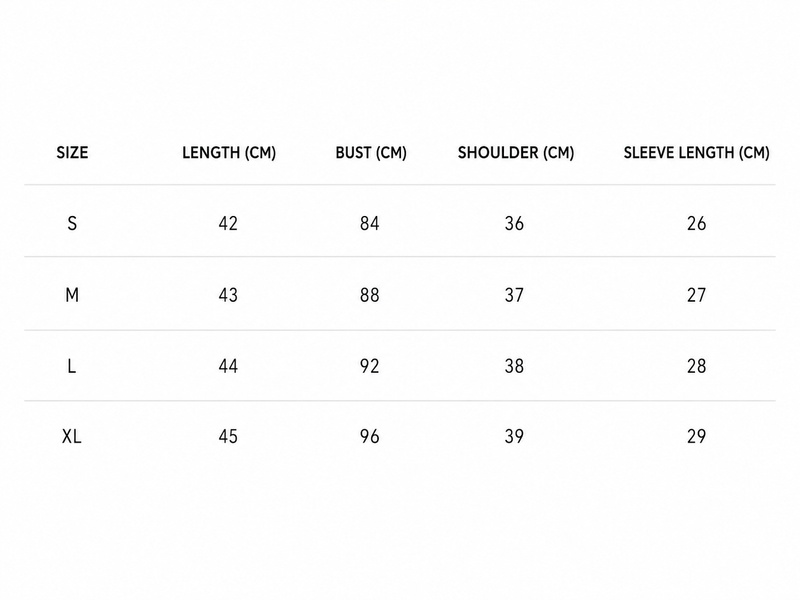Viewport: 800px width, 600px height.
Task: Click shoulder value 36 for size S
Action: [514, 223]
